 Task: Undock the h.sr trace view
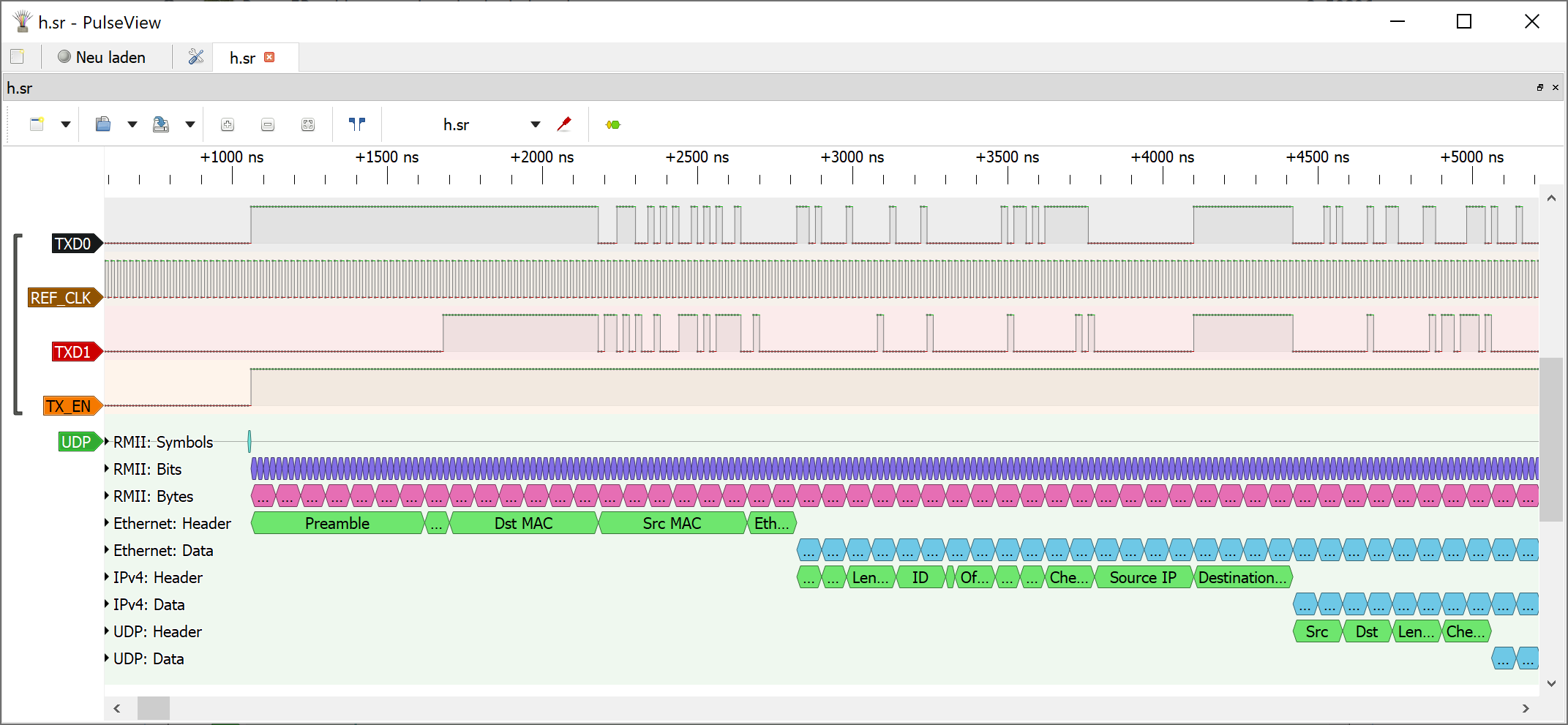pos(1541,87)
